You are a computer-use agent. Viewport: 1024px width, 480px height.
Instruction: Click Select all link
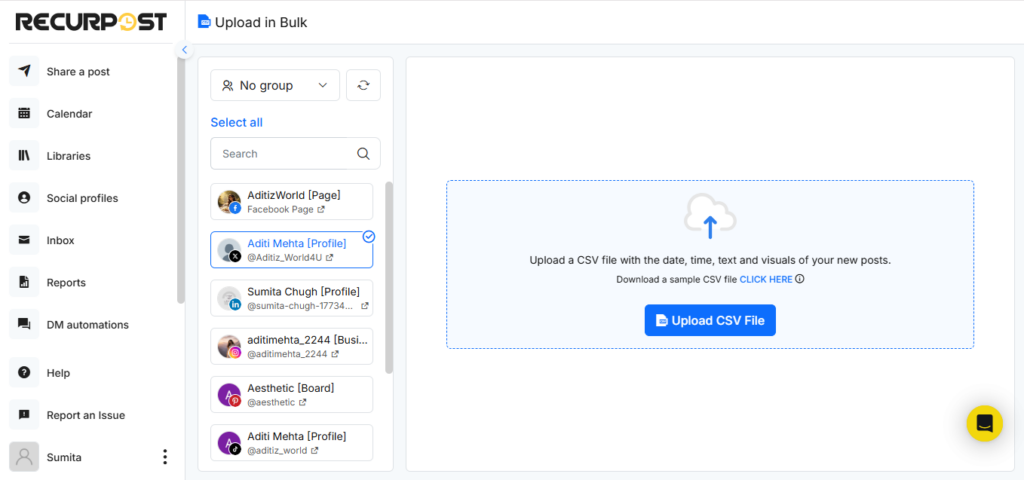[x=236, y=122]
